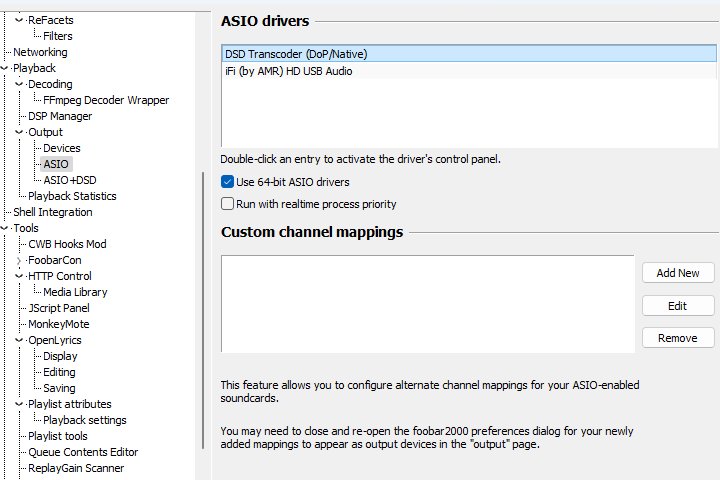Open the JScript Panel settings
The image size is (720, 480).
tap(58, 308)
